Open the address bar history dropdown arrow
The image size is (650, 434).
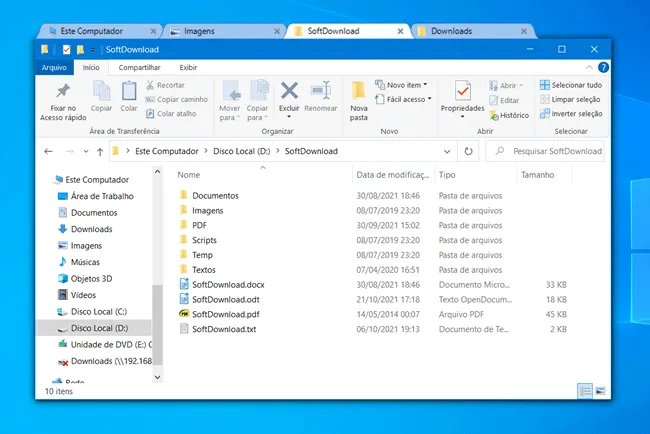pyautogui.click(x=447, y=151)
